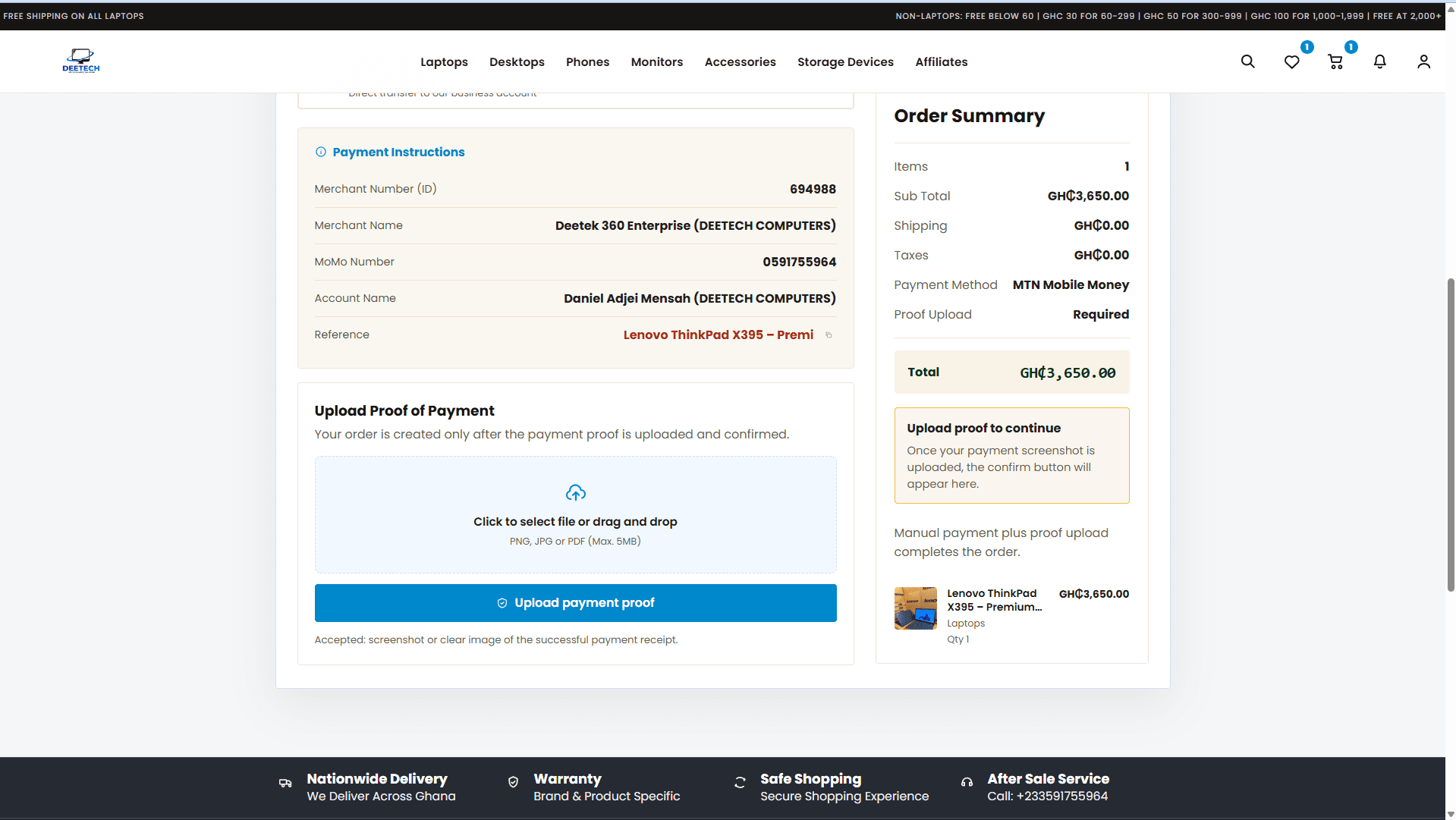
Task: Go to Accessories menu
Action: pyautogui.click(x=740, y=62)
